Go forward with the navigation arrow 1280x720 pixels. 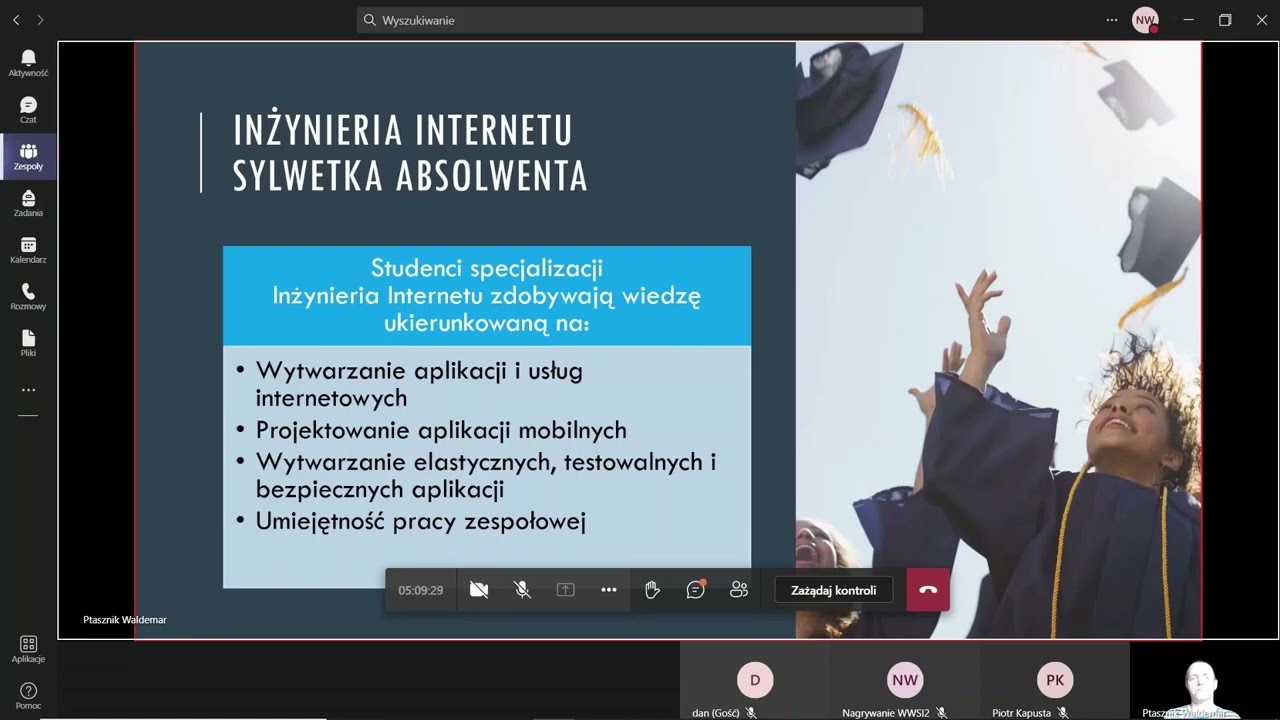pos(40,20)
